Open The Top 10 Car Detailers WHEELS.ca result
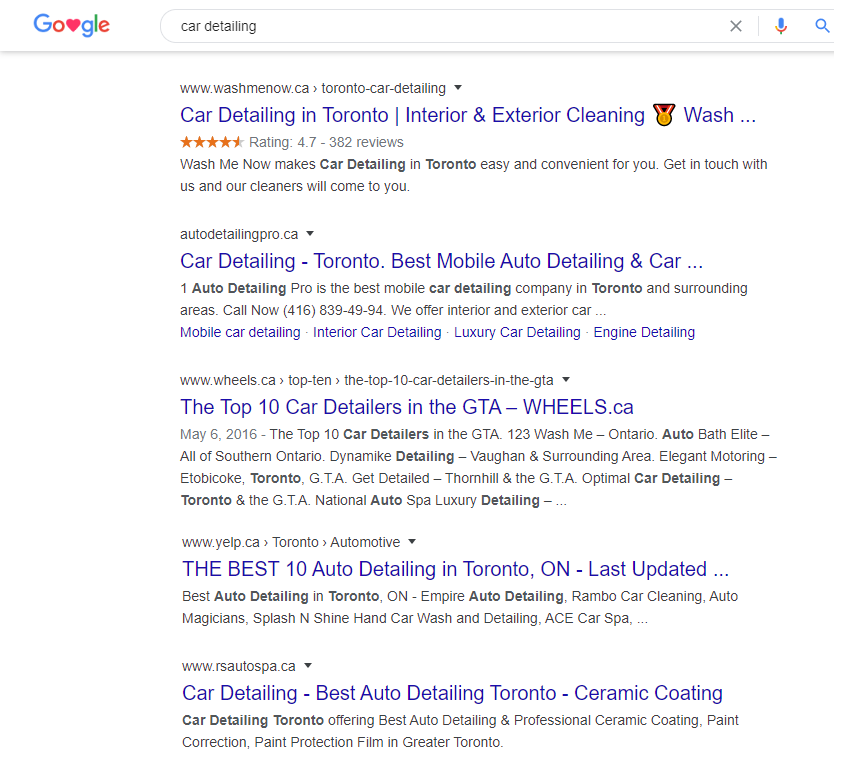 [407, 407]
